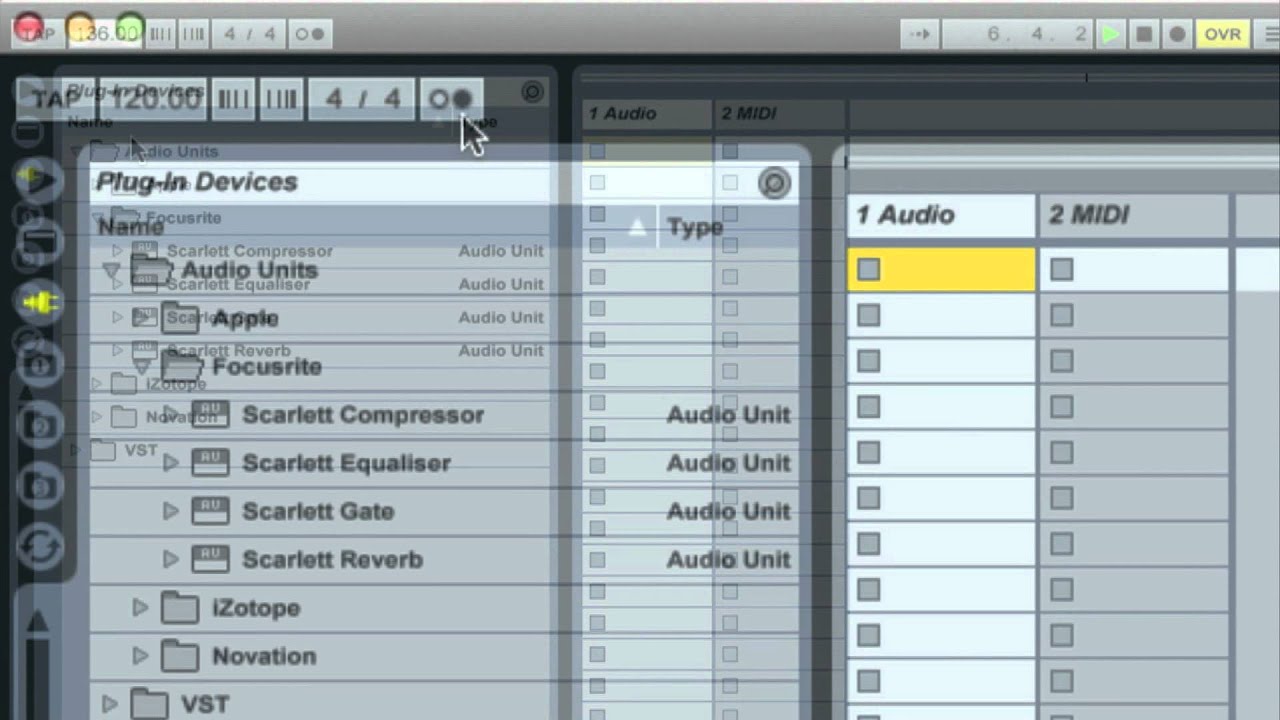Click the first clip slot square under large 2 MIDI
The width and height of the screenshot is (1280, 720).
coord(1061,270)
